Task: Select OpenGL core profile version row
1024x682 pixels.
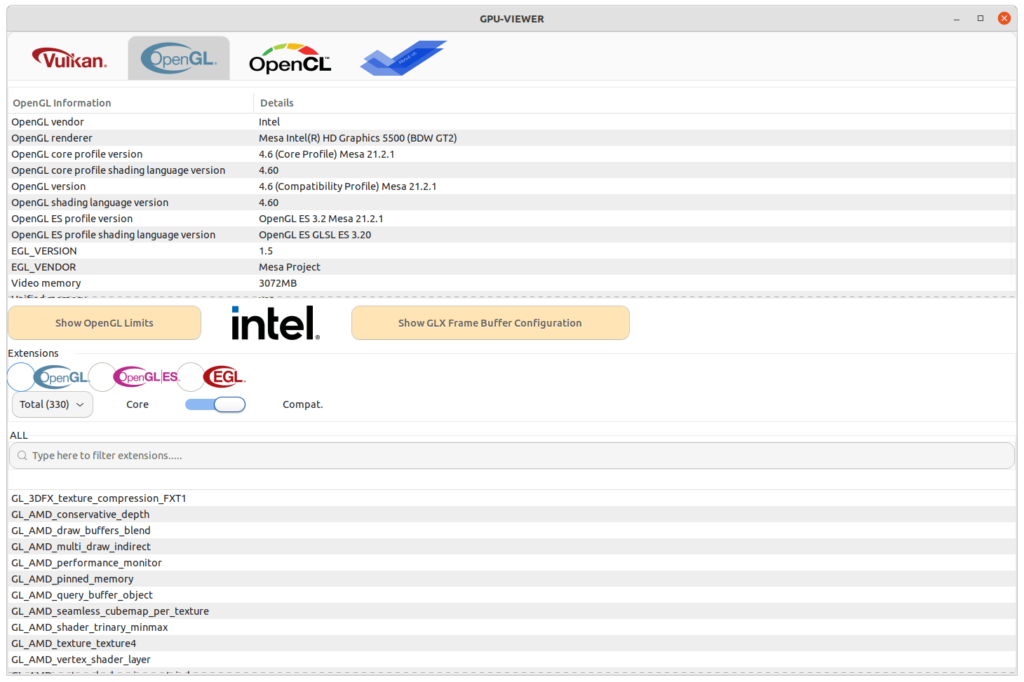Action: pos(512,154)
